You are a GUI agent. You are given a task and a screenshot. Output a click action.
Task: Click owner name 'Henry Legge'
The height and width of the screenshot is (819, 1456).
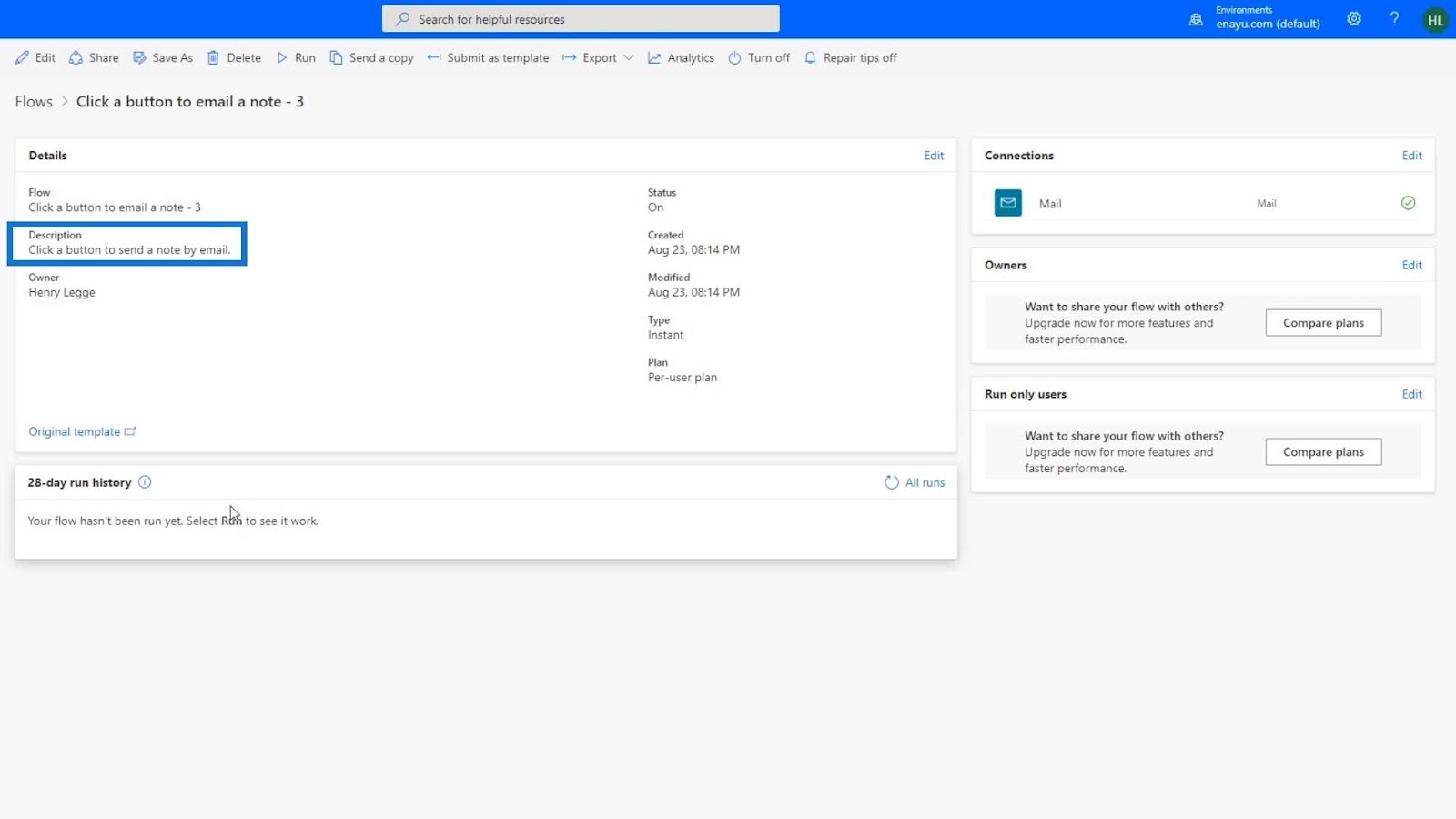tap(62, 292)
